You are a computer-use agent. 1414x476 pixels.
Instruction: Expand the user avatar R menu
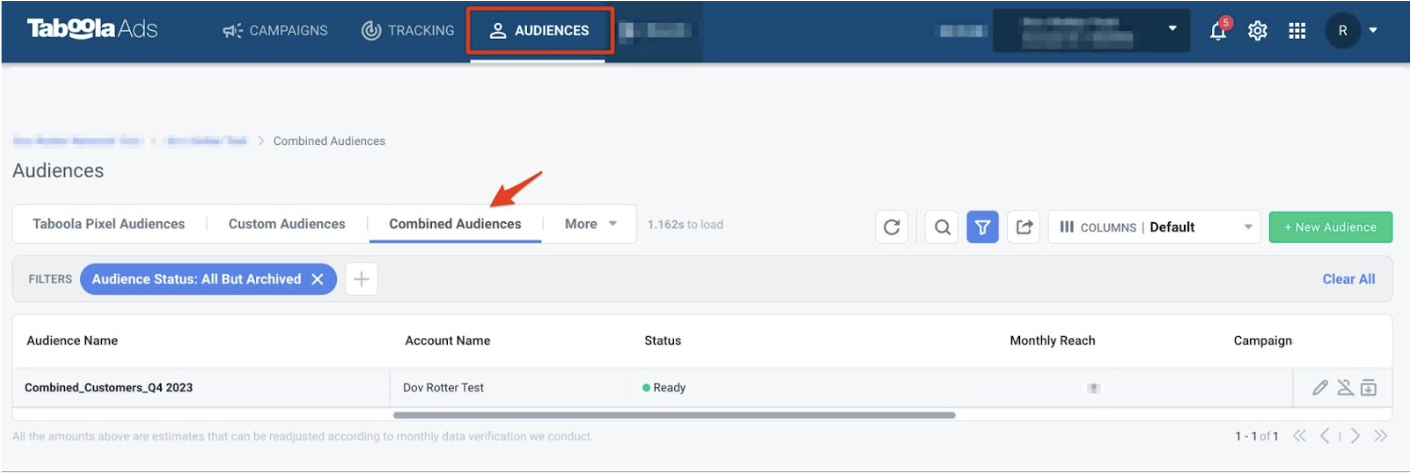point(1352,31)
